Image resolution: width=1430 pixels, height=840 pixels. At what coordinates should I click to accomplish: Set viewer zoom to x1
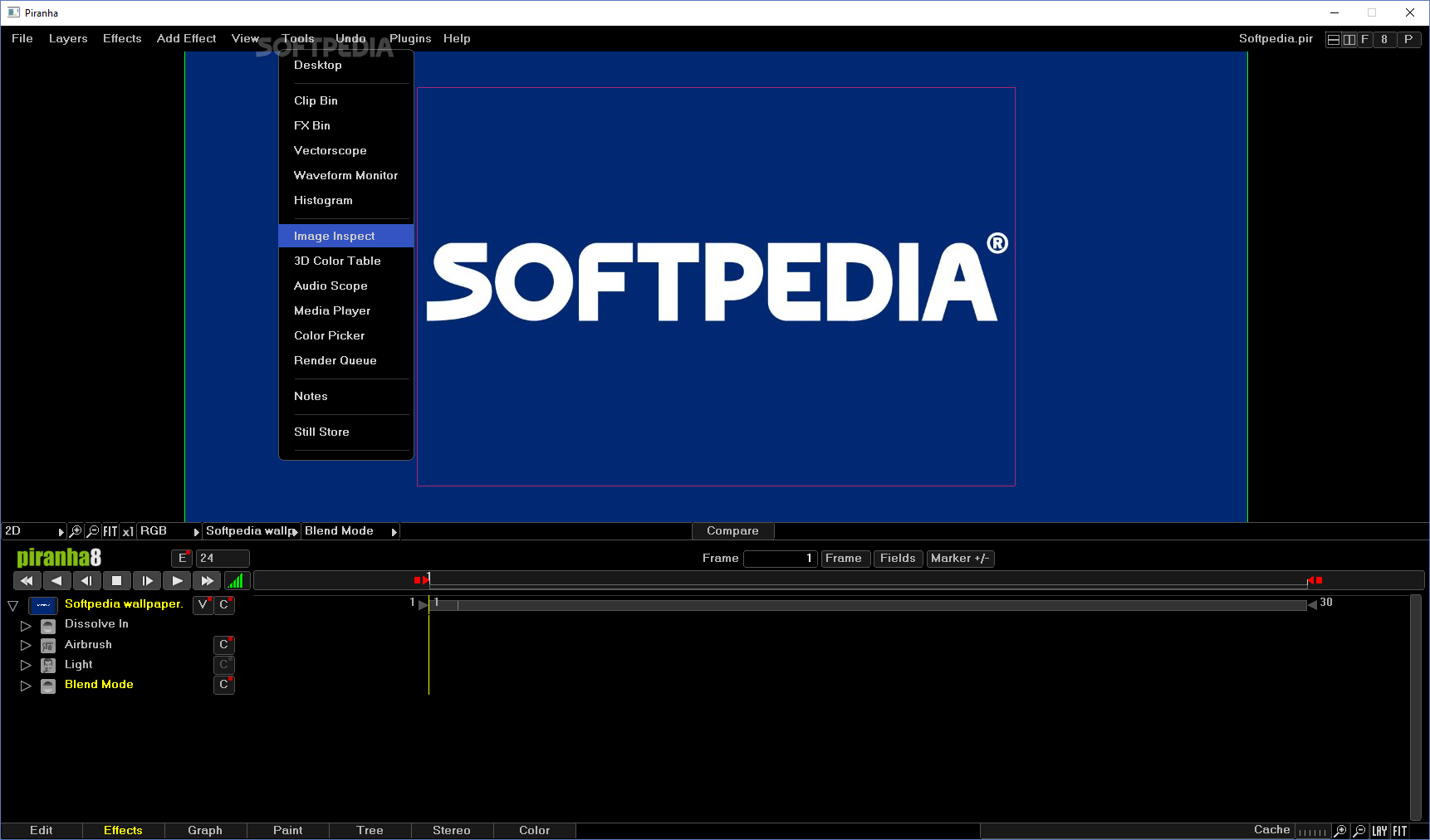(x=128, y=531)
